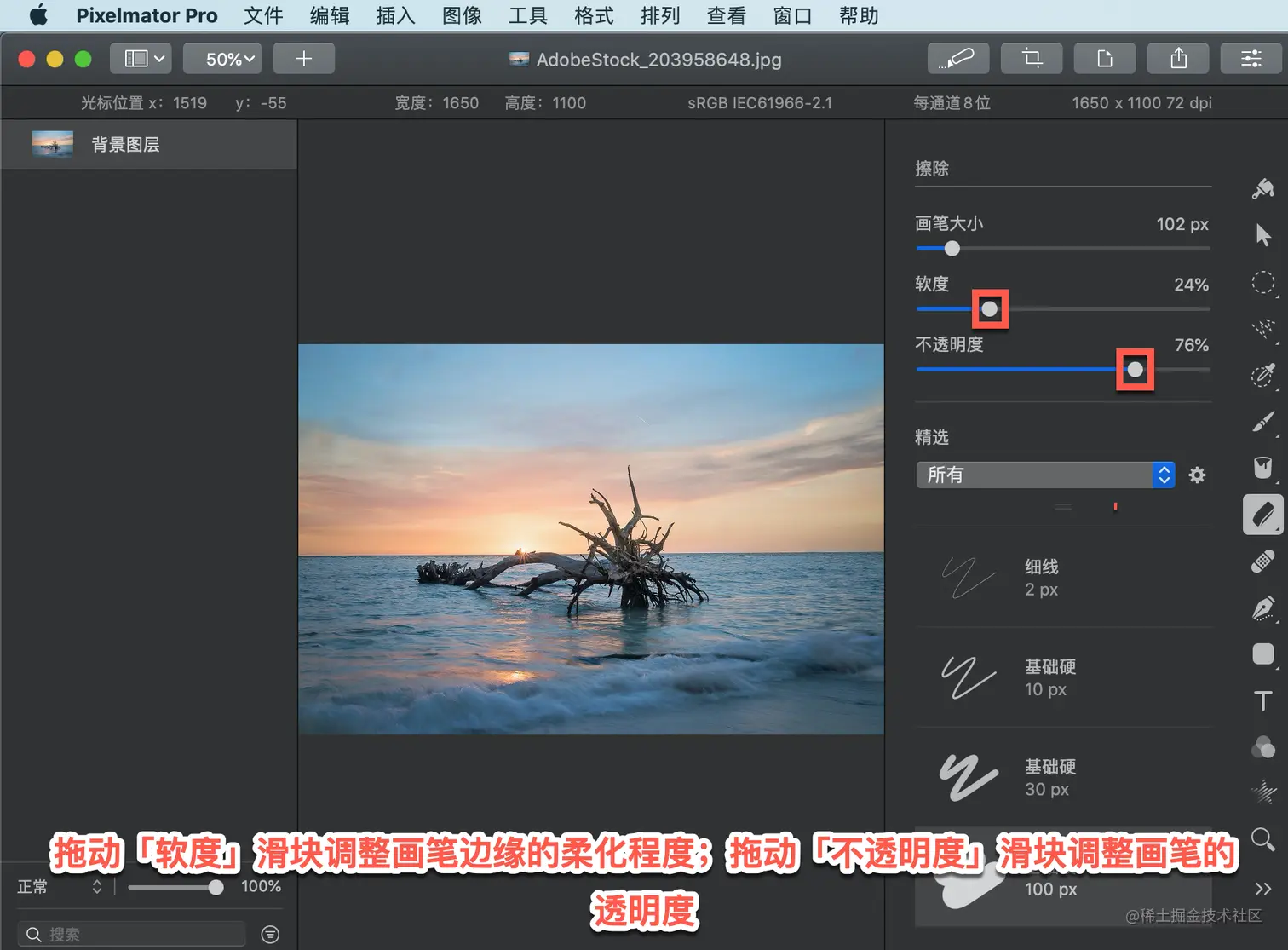Select the Zoom magnifier tool
Viewport: 1288px width, 950px height.
click(1263, 839)
